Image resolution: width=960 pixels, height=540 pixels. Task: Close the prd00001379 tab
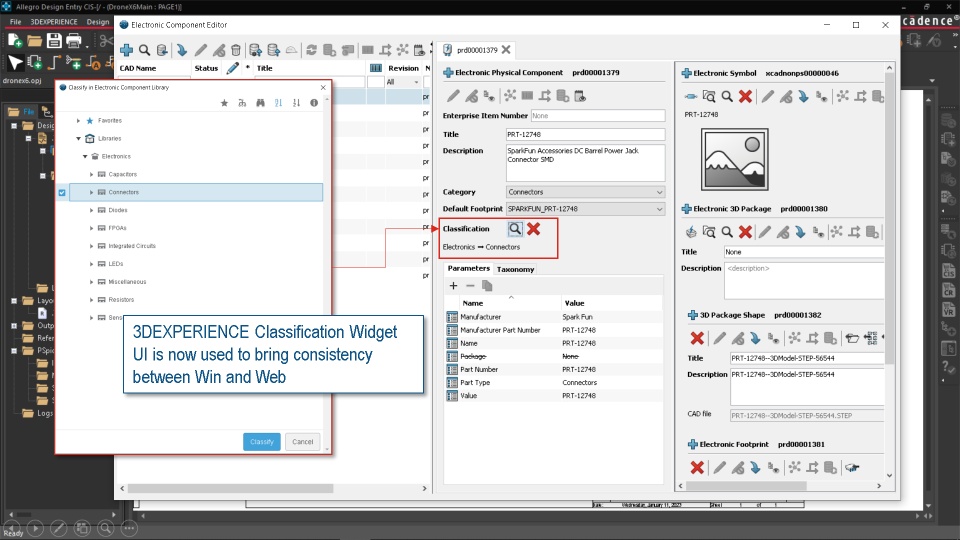coord(506,50)
